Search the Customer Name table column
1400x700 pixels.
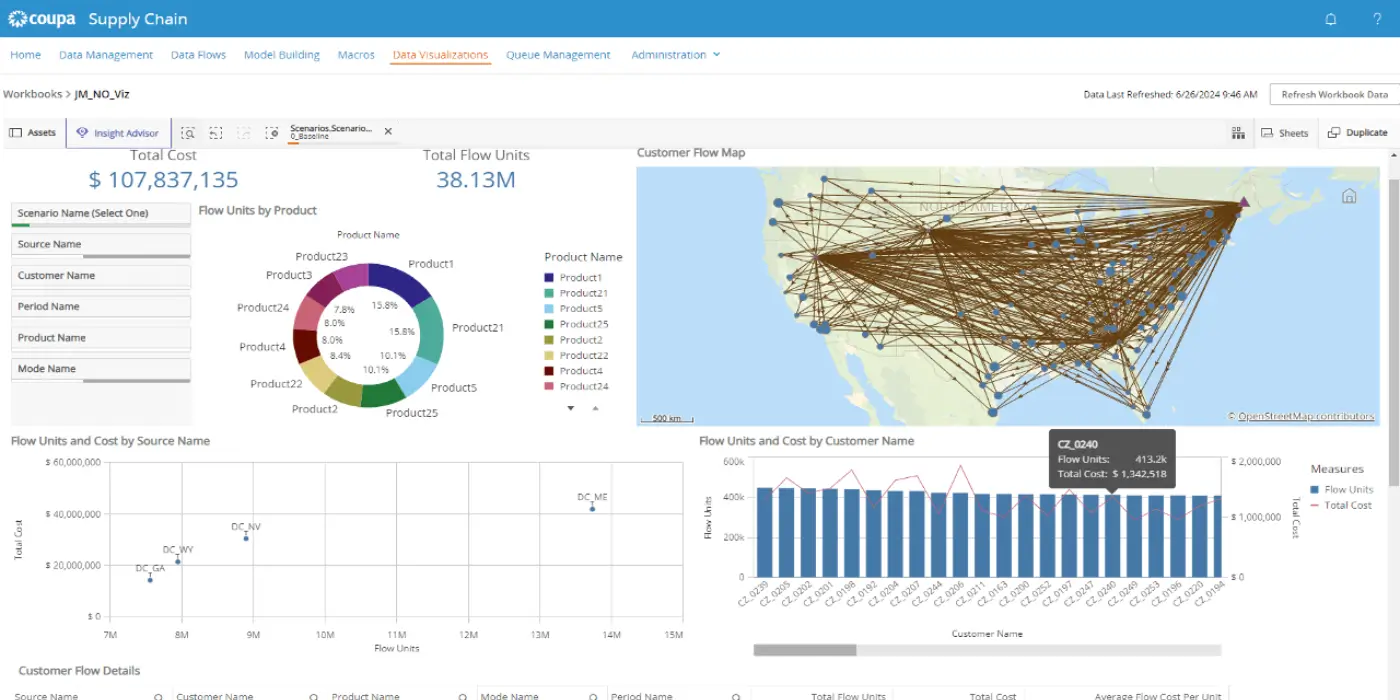pos(314,696)
